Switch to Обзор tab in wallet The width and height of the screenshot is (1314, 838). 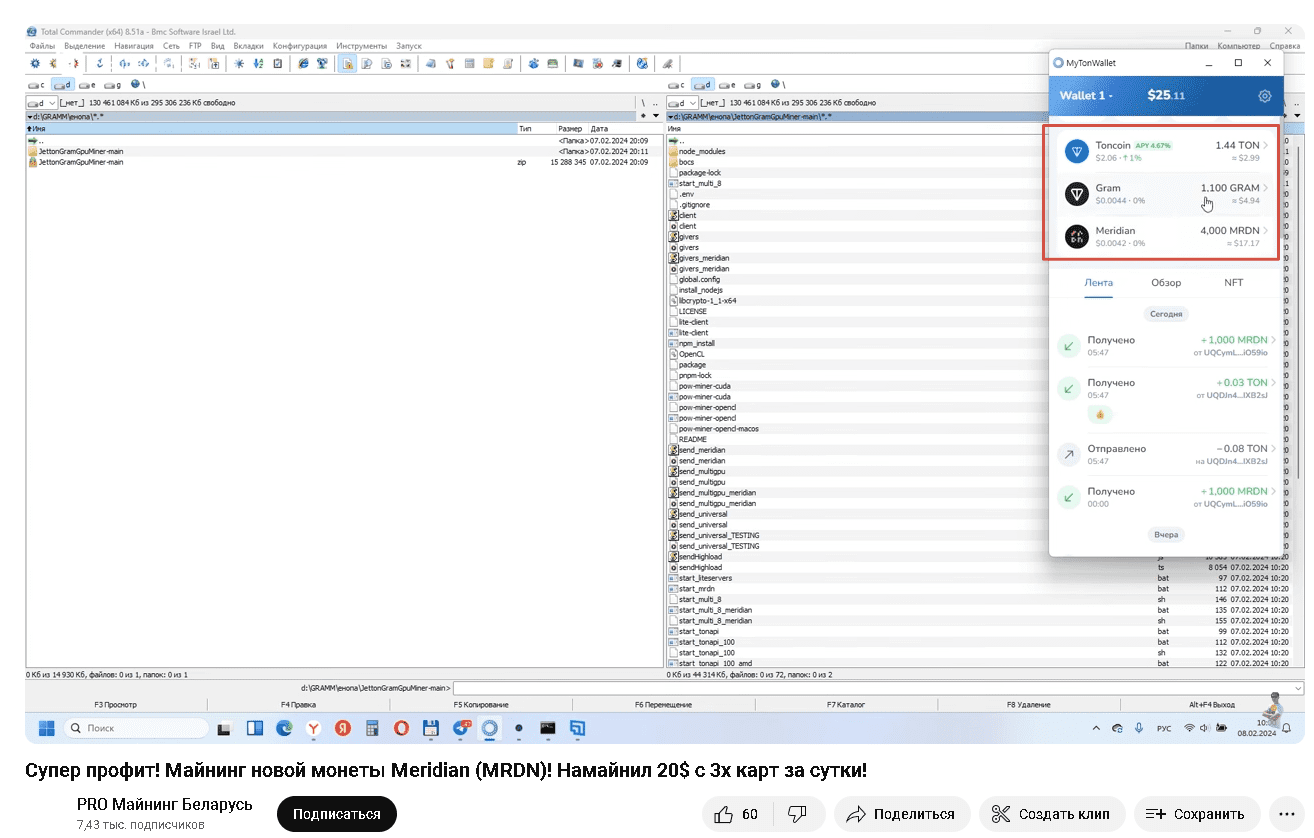pos(1166,283)
